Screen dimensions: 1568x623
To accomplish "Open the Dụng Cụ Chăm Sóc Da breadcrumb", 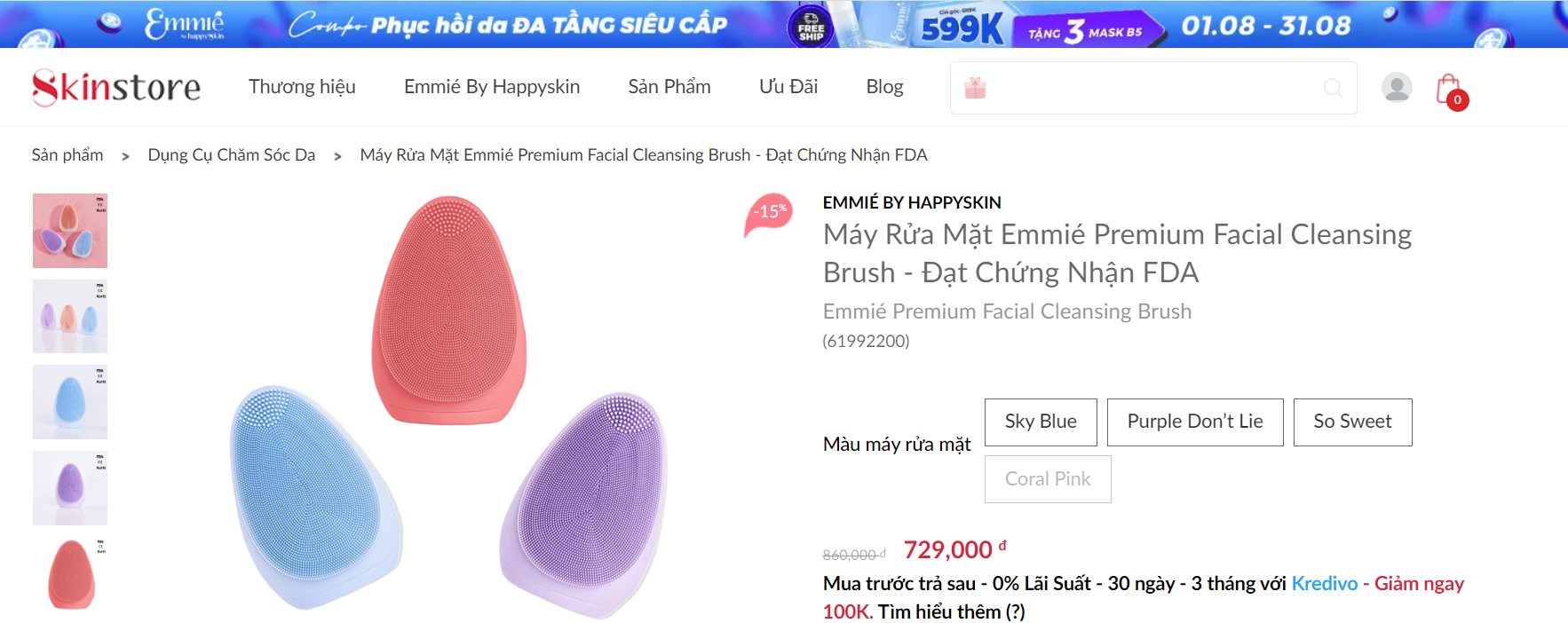I will click(x=232, y=154).
